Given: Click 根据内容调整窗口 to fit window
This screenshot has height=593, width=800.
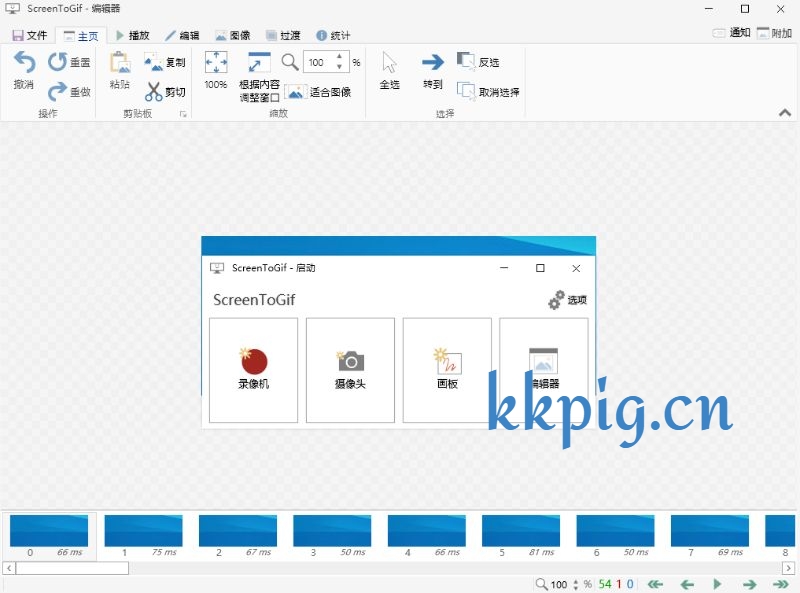Looking at the screenshot, I should pos(259,77).
